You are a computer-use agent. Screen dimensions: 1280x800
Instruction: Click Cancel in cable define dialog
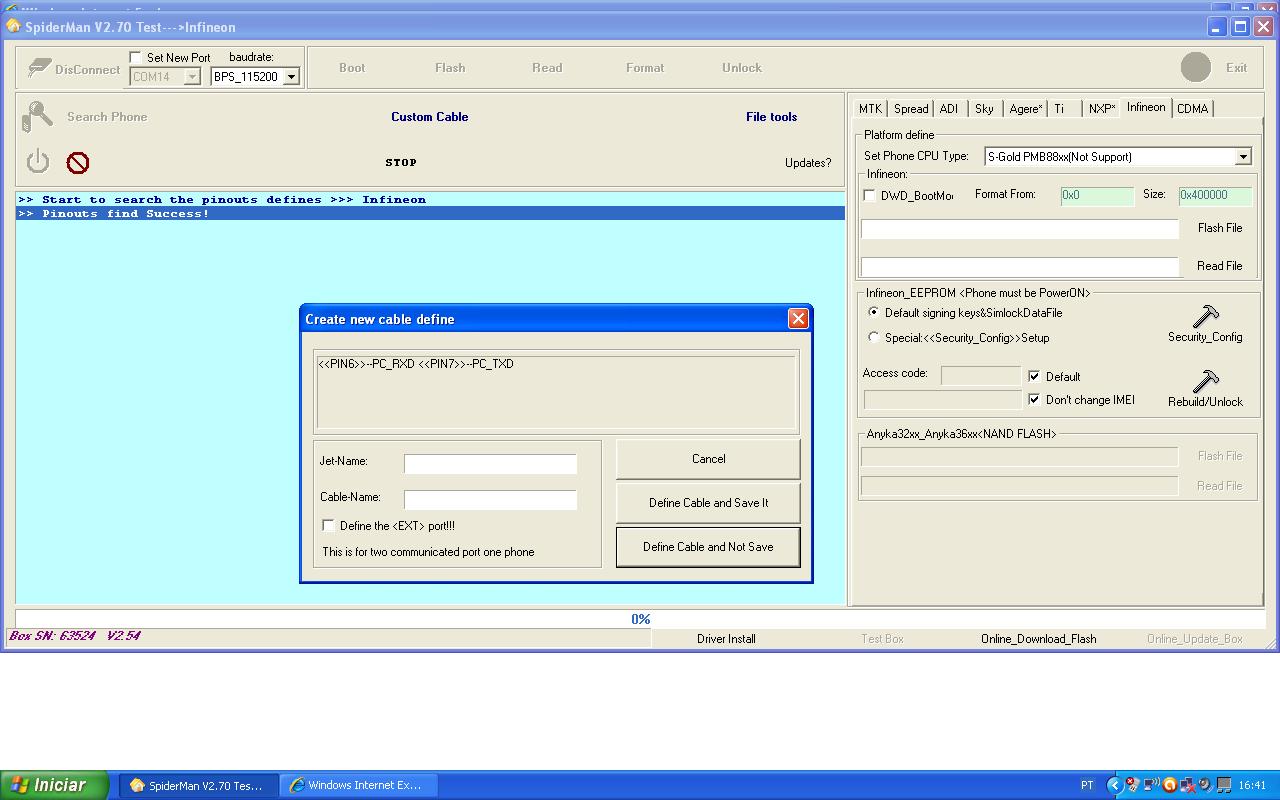[708, 459]
